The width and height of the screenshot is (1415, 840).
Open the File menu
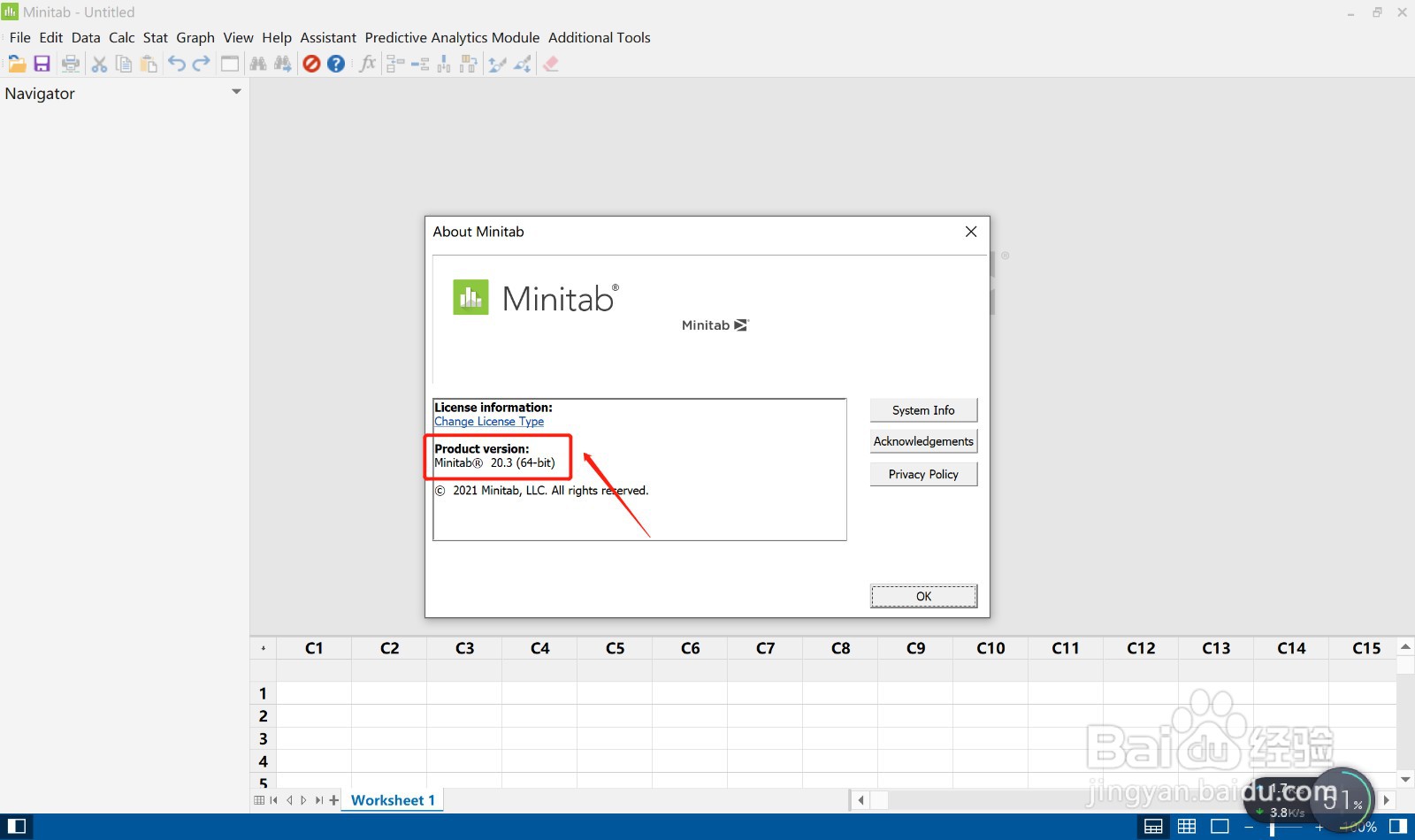point(19,37)
